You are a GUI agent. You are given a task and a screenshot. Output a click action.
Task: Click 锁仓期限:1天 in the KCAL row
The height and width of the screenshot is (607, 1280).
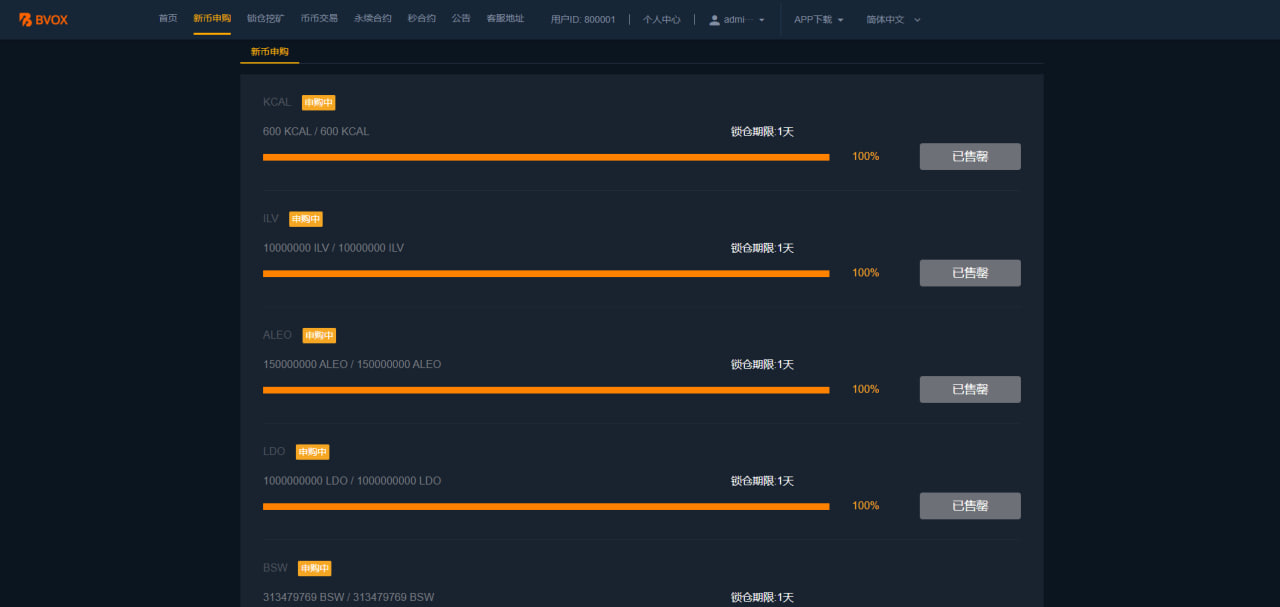pos(762,132)
